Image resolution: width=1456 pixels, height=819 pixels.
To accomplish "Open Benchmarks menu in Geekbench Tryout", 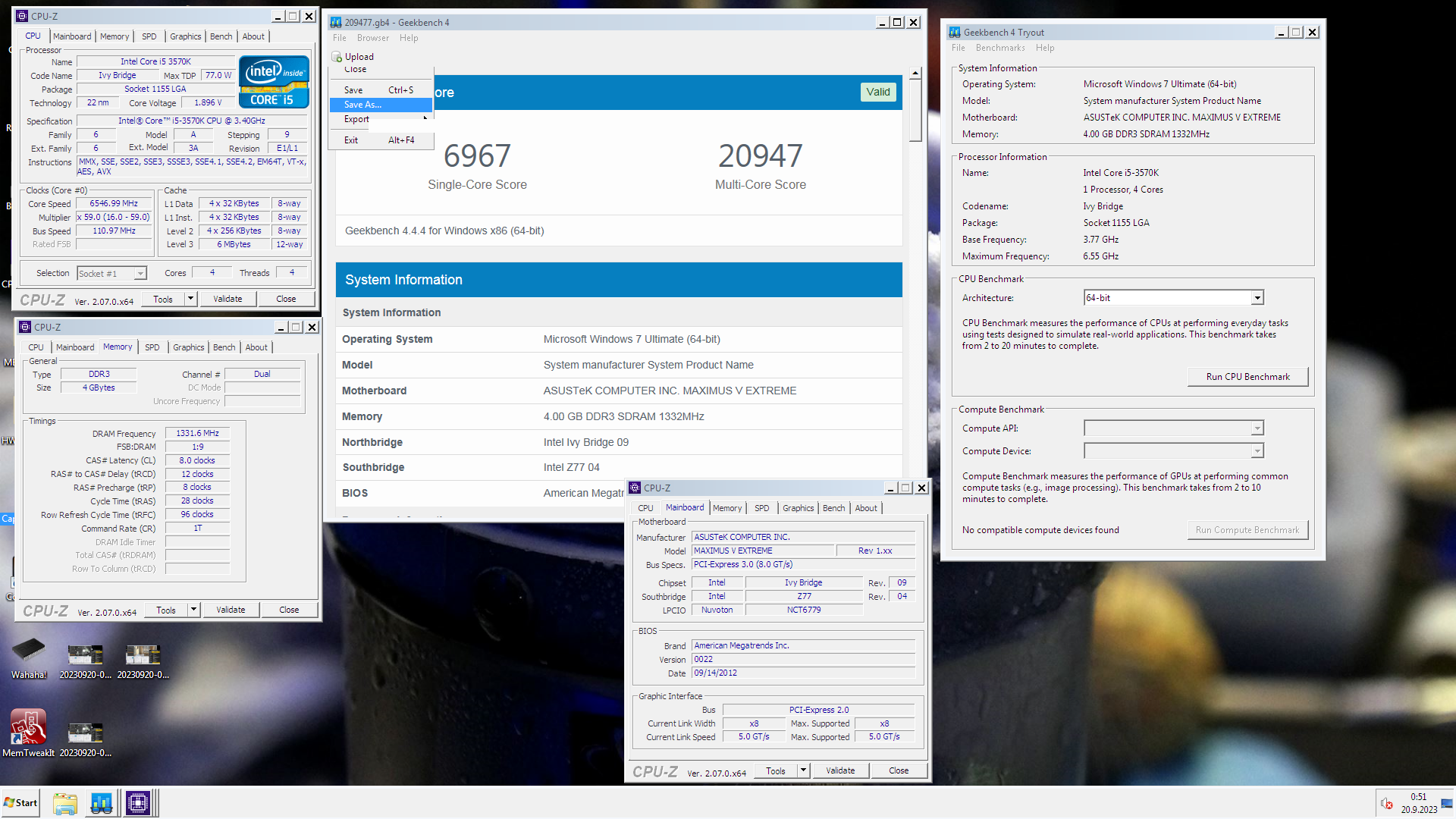I will tap(1000, 48).
